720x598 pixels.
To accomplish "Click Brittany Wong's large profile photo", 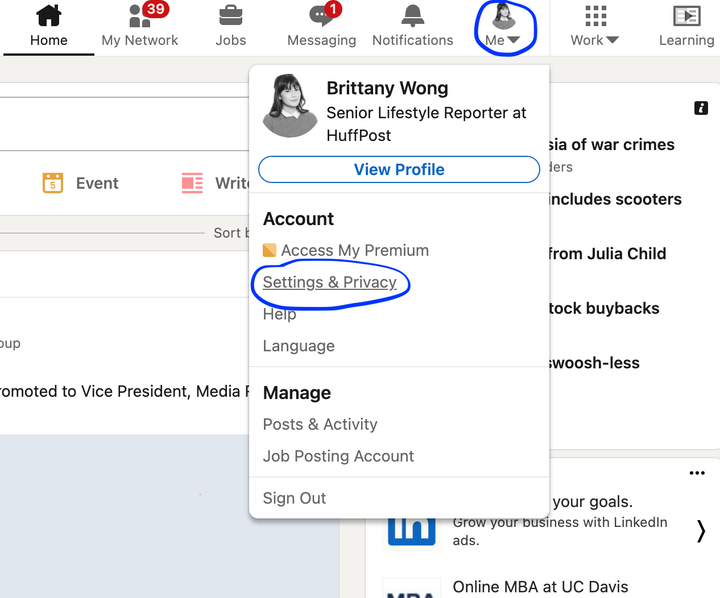I will [x=290, y=106].
